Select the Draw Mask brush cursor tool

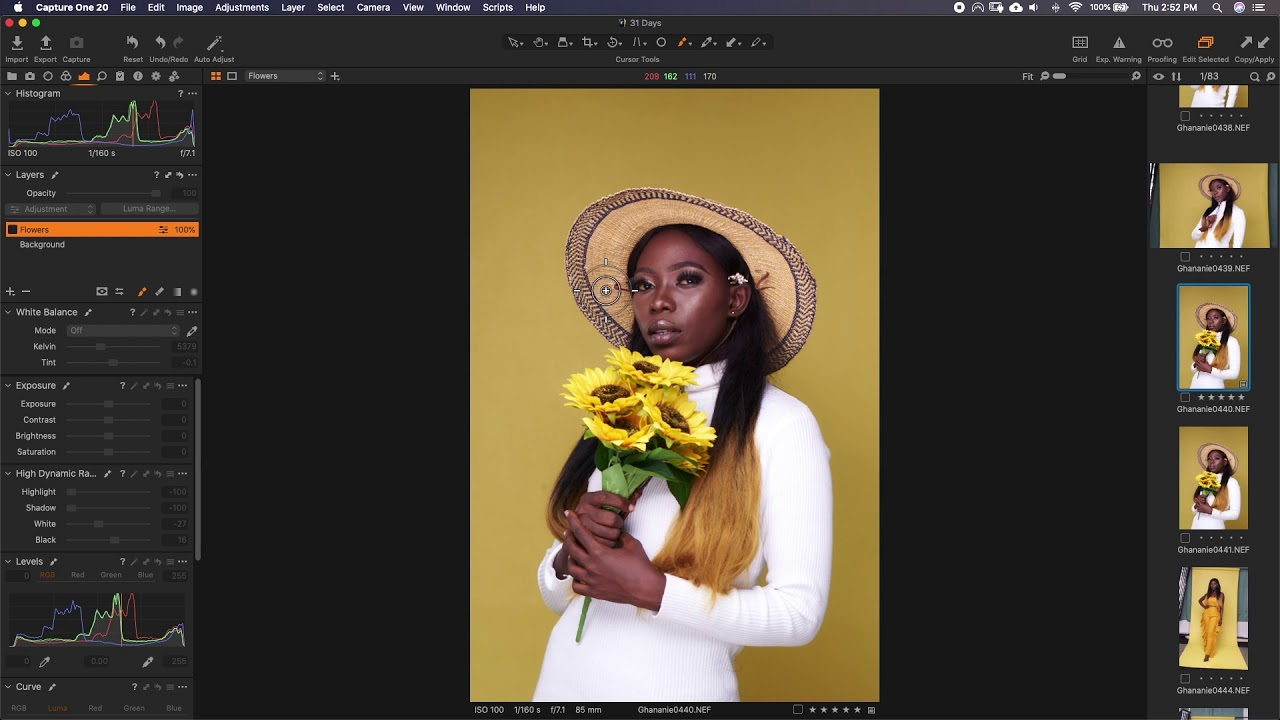pyautogui.click(x=684, y=42)
